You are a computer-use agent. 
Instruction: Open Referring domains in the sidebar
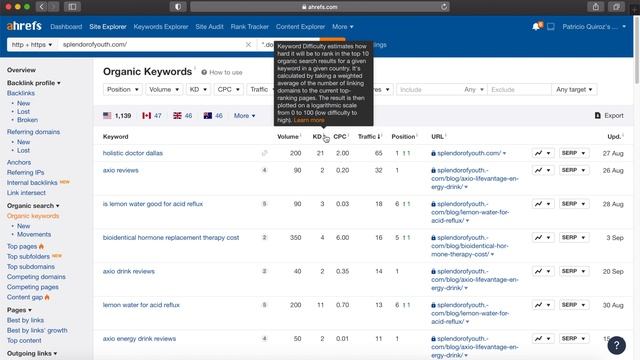click(x=33, y=132)
